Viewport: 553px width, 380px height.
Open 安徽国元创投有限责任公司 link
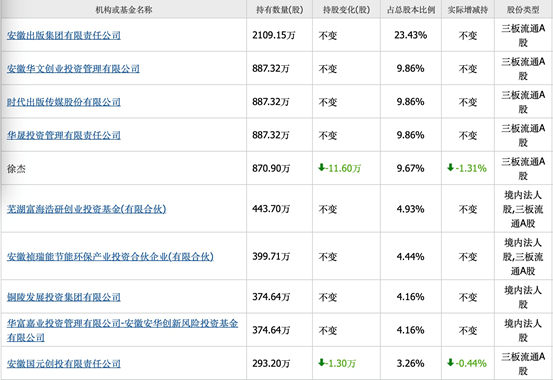point(64,363)
